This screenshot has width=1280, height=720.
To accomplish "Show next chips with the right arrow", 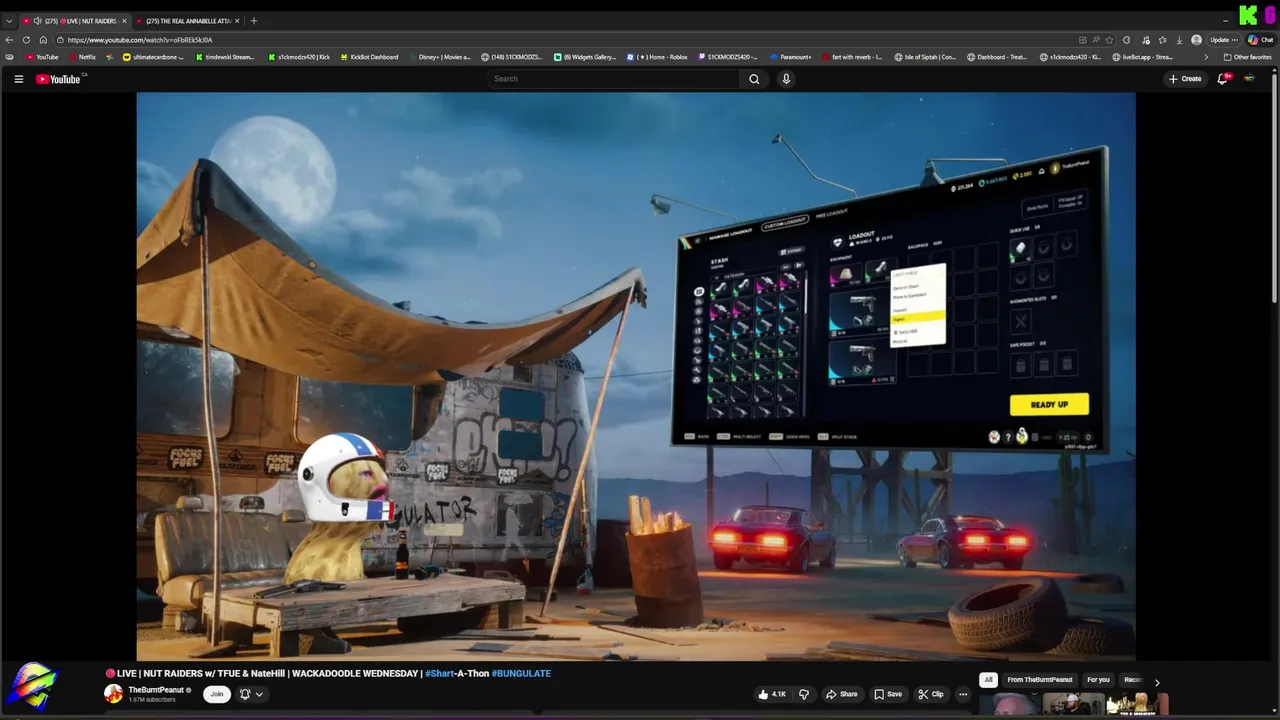I will coord(1157,682).
